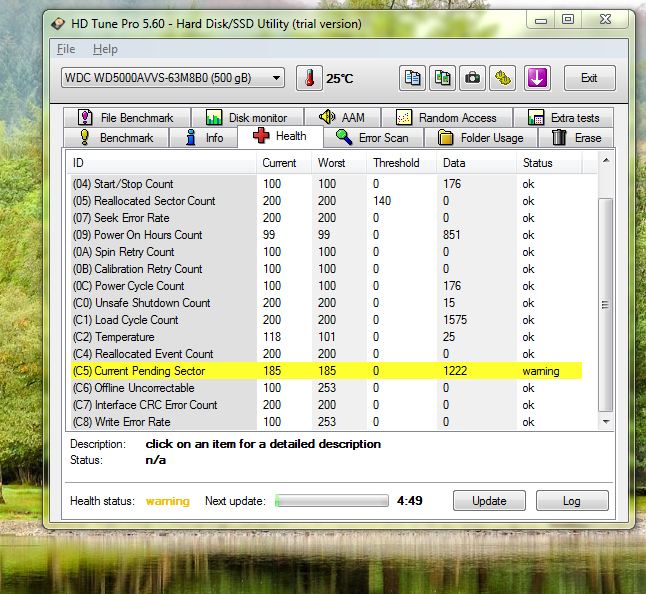Select the (C8) Write Error Rate row

[325, 422]
